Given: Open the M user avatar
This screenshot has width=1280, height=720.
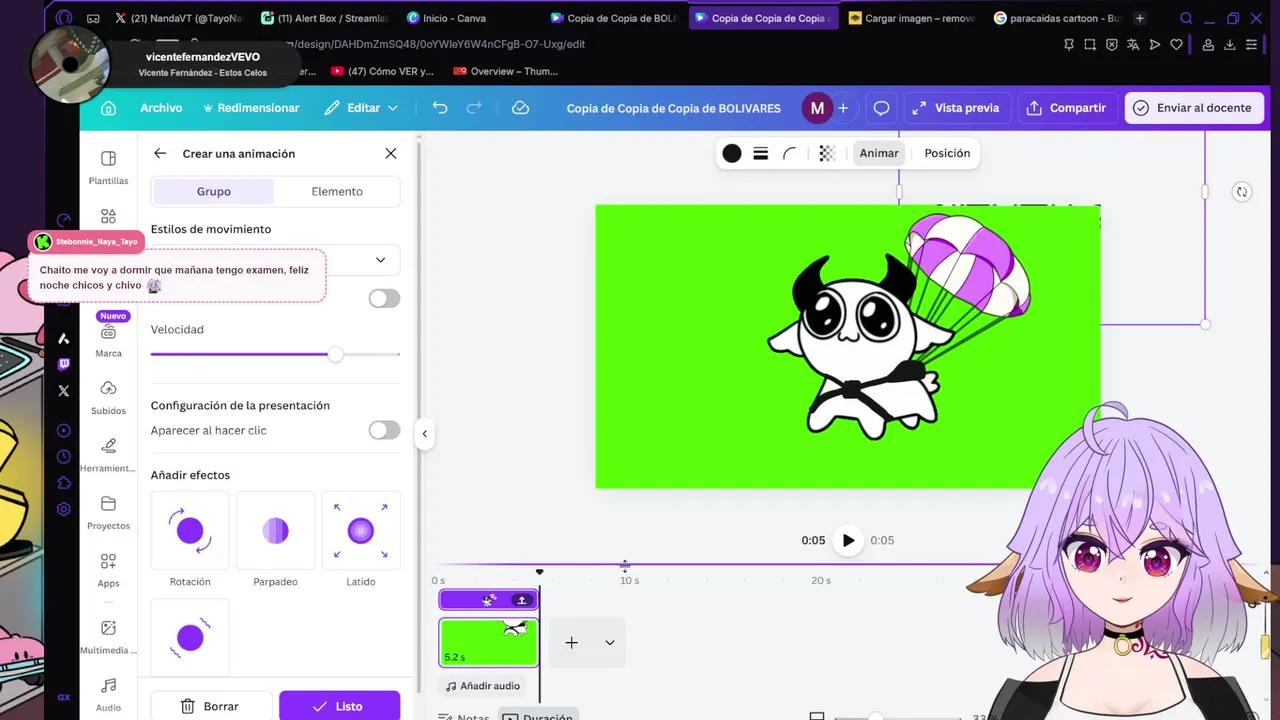Looking at the screenshot, I should tap(817, 108).
